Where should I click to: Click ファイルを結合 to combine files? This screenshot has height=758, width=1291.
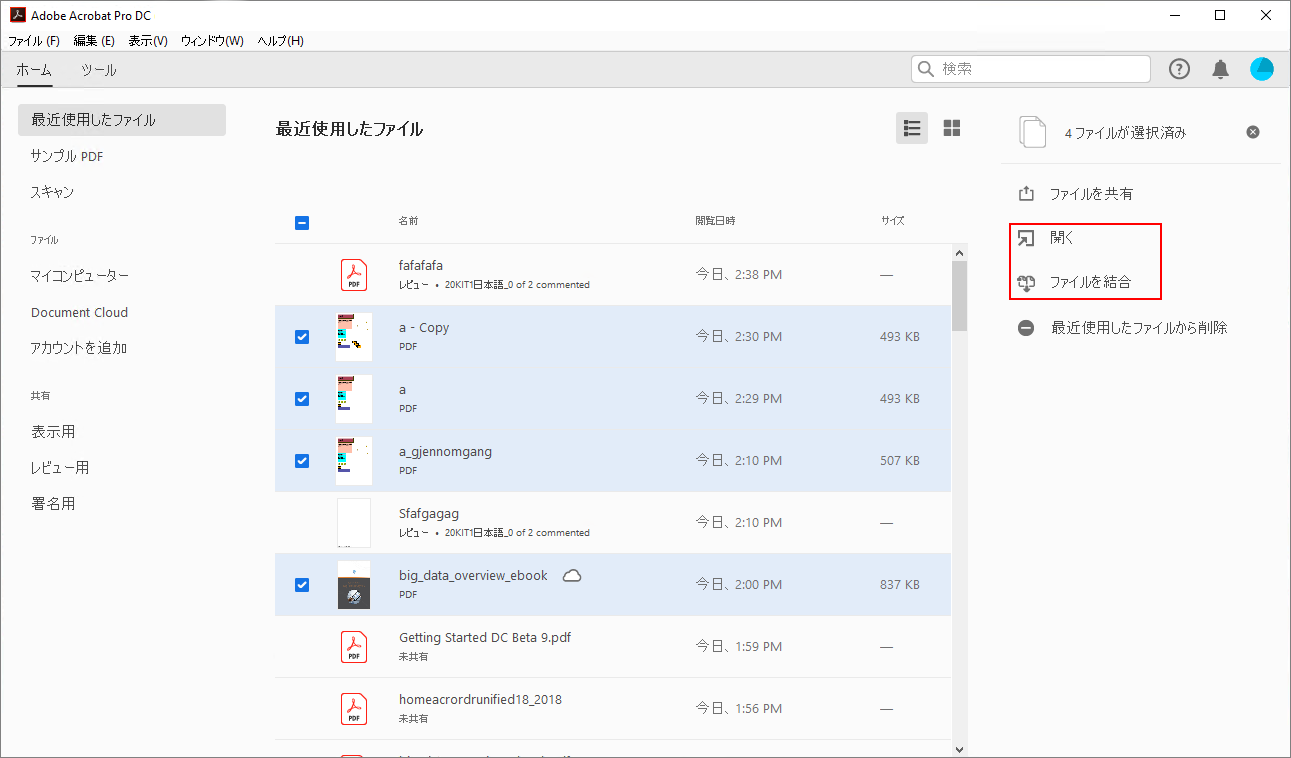1089,283
